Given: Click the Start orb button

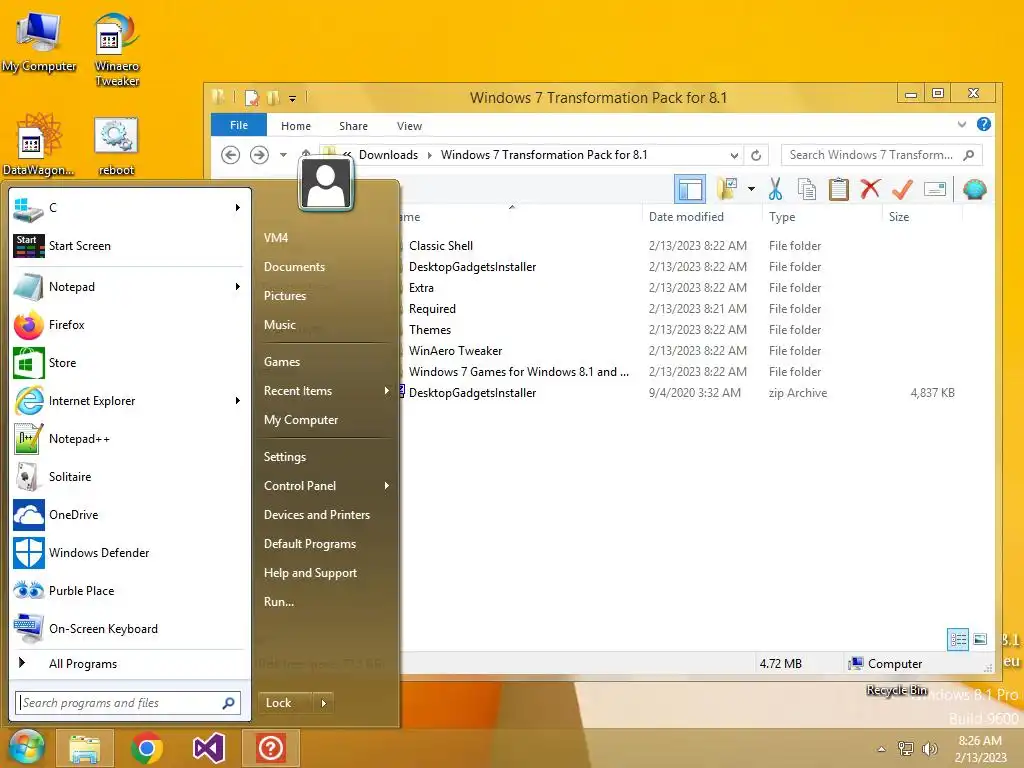Looking at the screenshot, I should tap(26, 748).
